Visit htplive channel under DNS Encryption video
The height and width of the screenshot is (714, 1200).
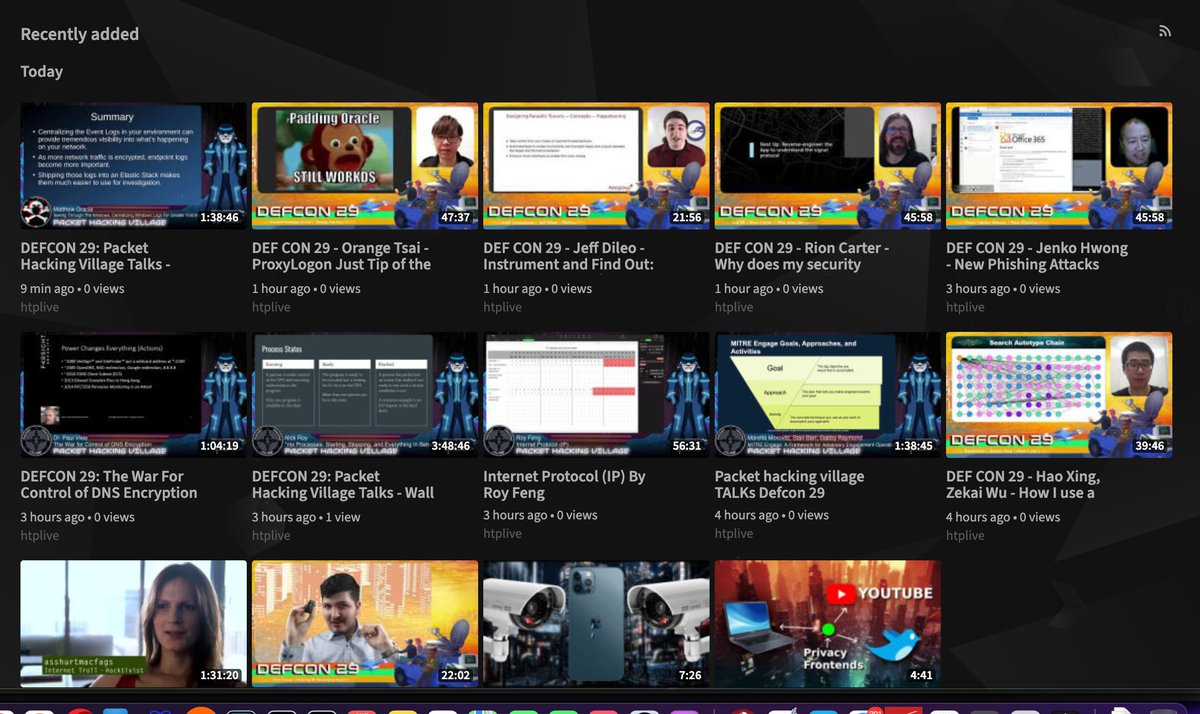(40, 535)
